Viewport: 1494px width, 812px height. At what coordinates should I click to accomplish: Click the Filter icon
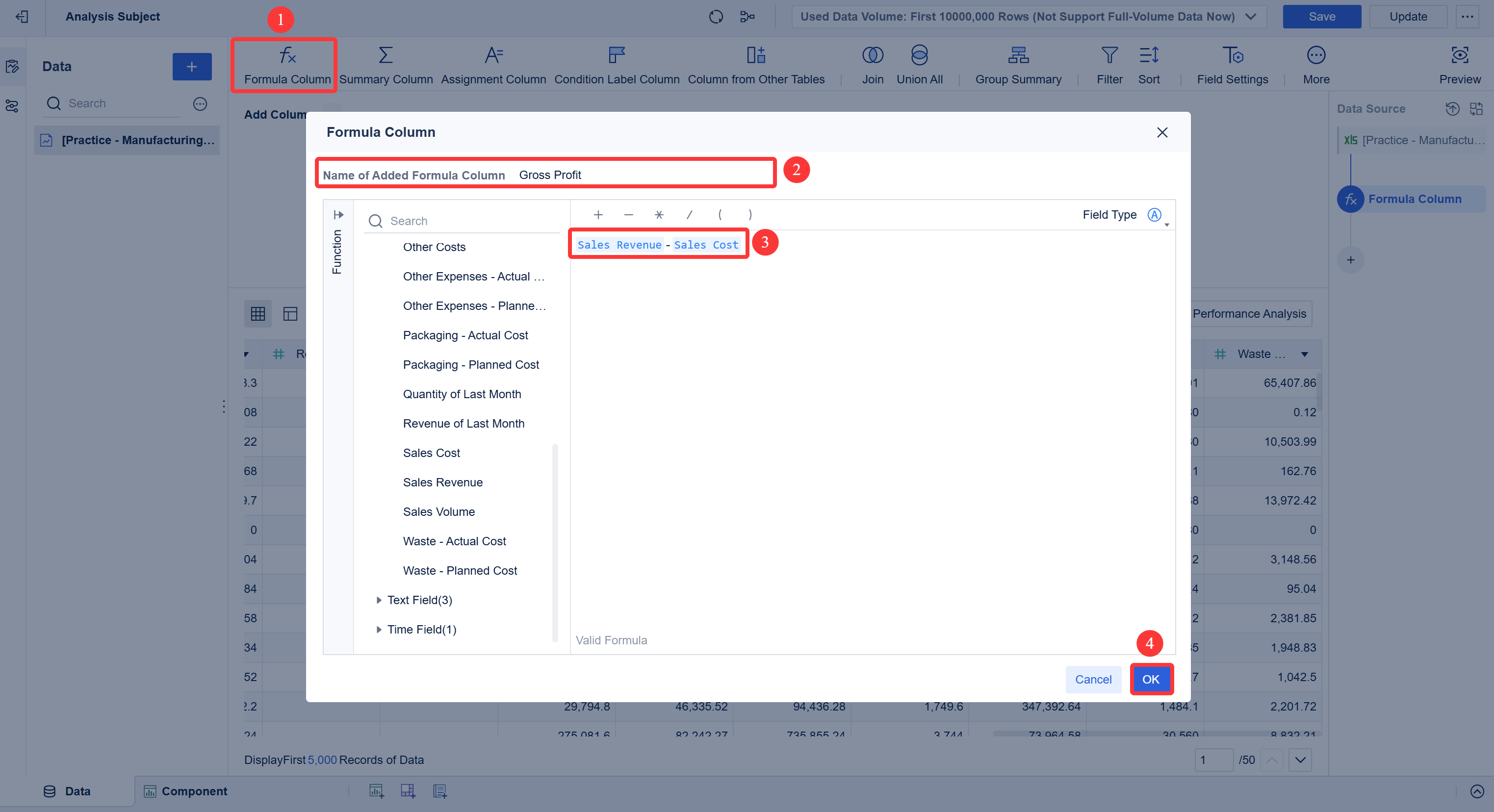coord(1109,55)
